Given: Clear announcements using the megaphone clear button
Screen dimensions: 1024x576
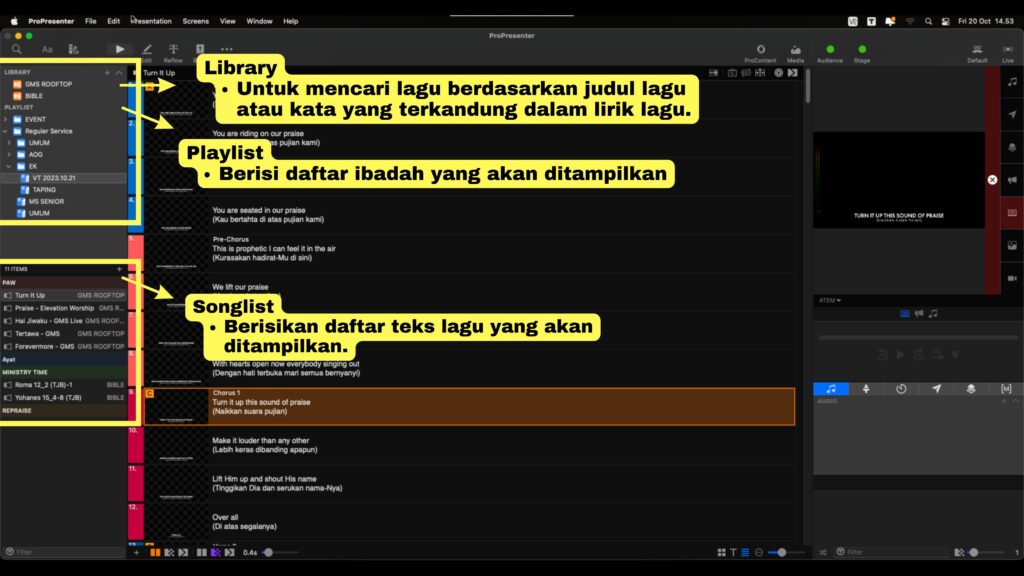Looking at the screenshot, I should (x=1012, y=180).
